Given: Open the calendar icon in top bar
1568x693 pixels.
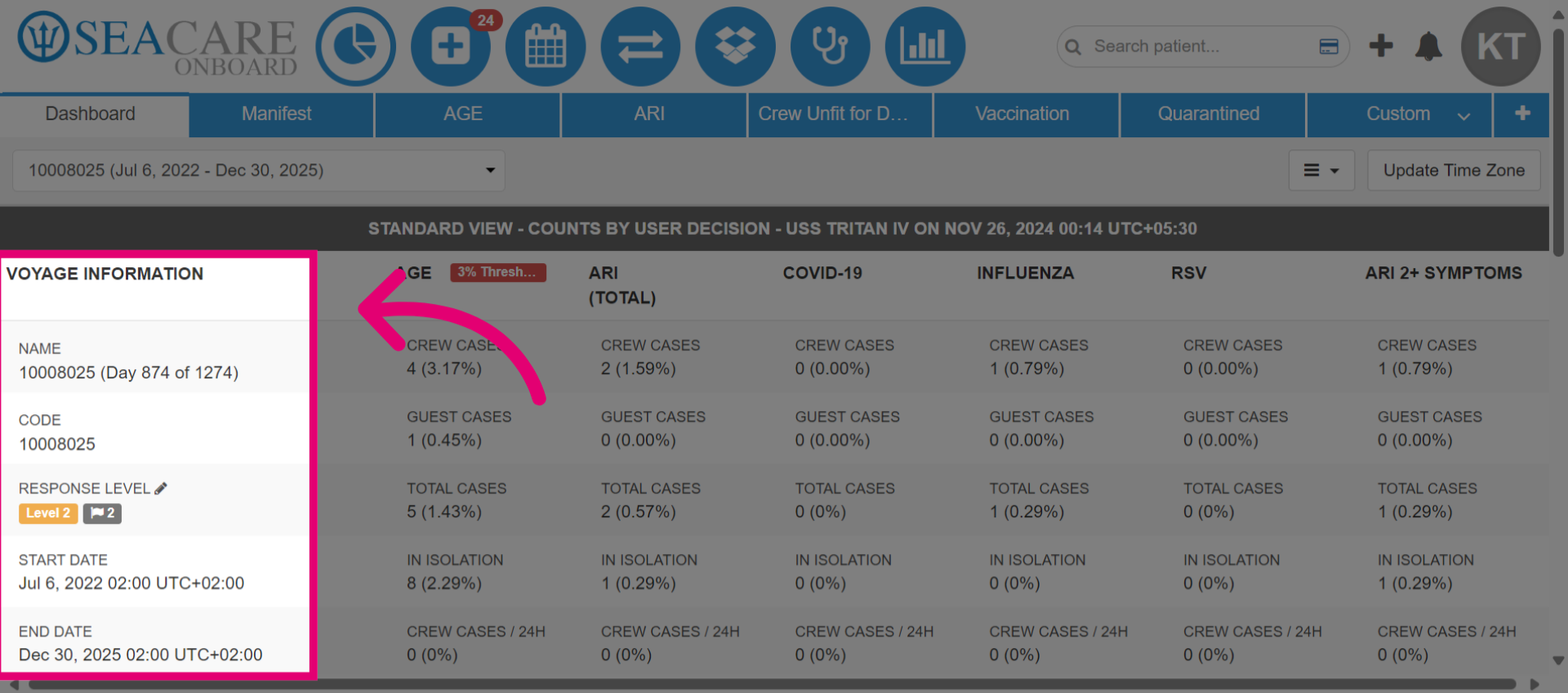Looking at the screenshot, I should click(546, 47).
